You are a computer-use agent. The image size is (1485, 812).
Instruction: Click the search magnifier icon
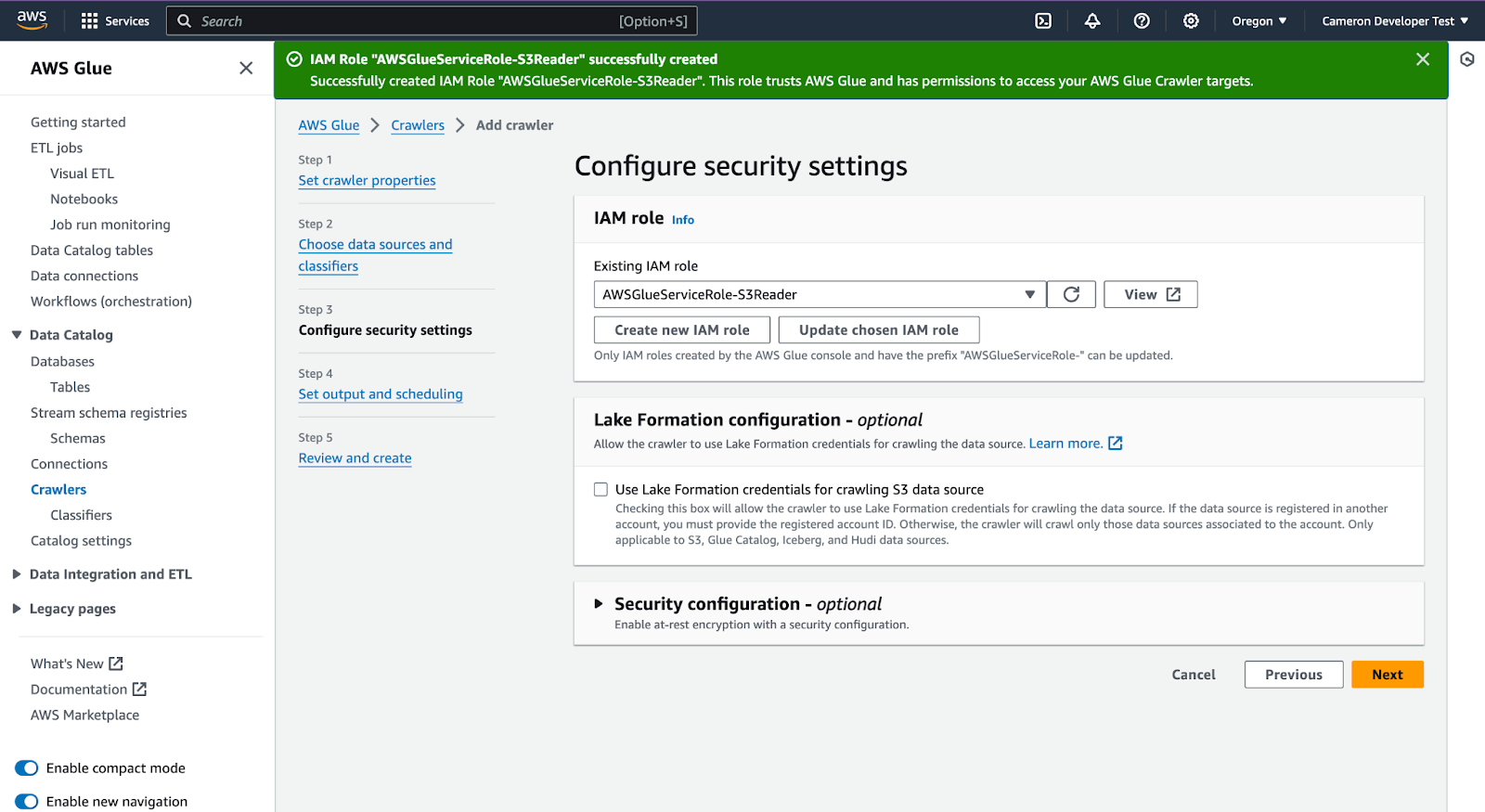tap(185, 20)
